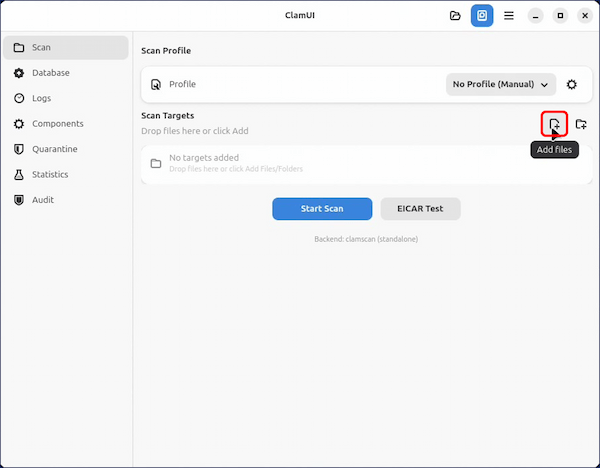Click 'Backend: clamscan (standalone)' text
This screenshot has height=468, width=600.
[x=366, y=239]
